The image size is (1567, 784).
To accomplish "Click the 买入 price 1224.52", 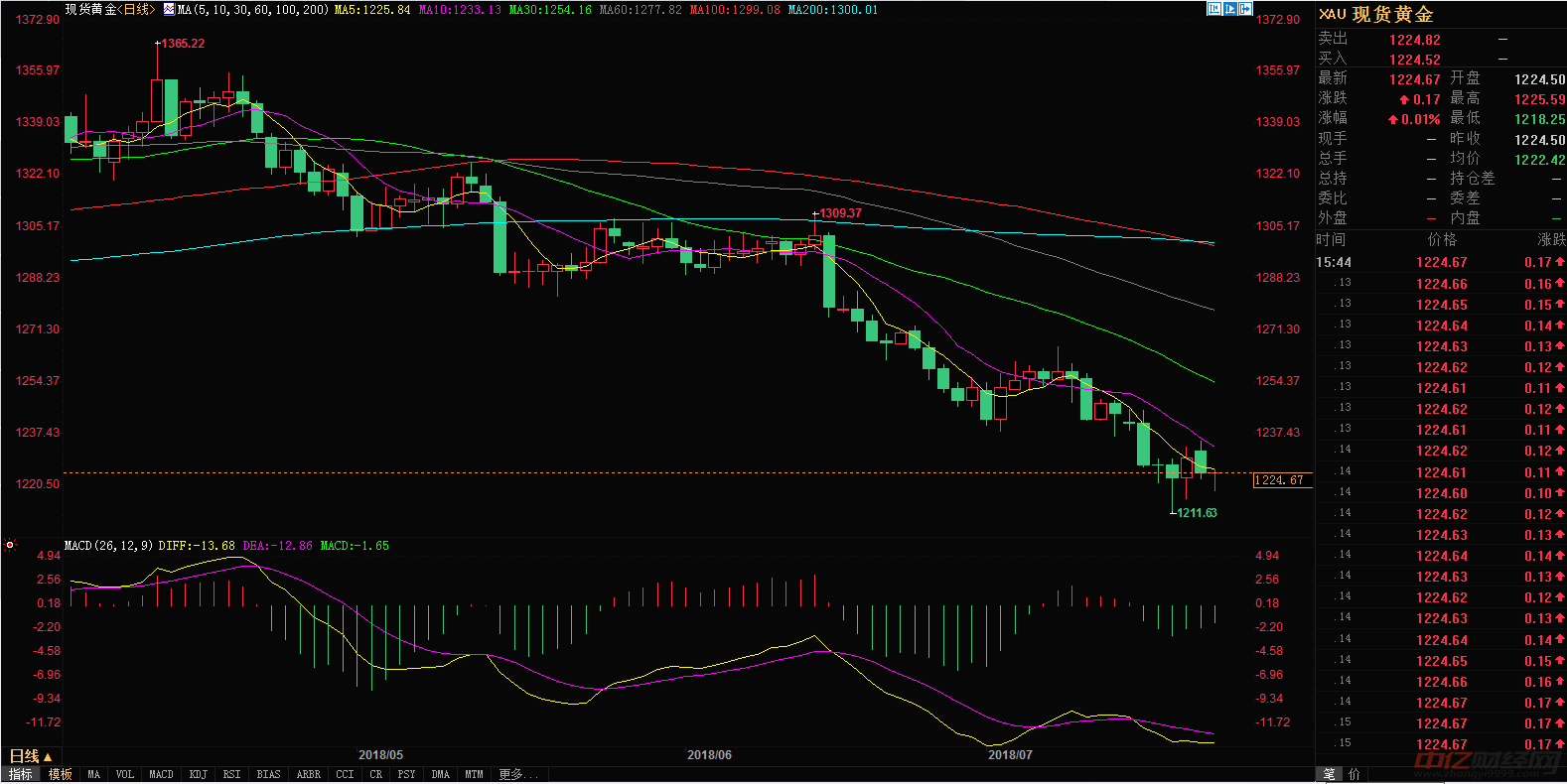I will tap(1414, 60).
